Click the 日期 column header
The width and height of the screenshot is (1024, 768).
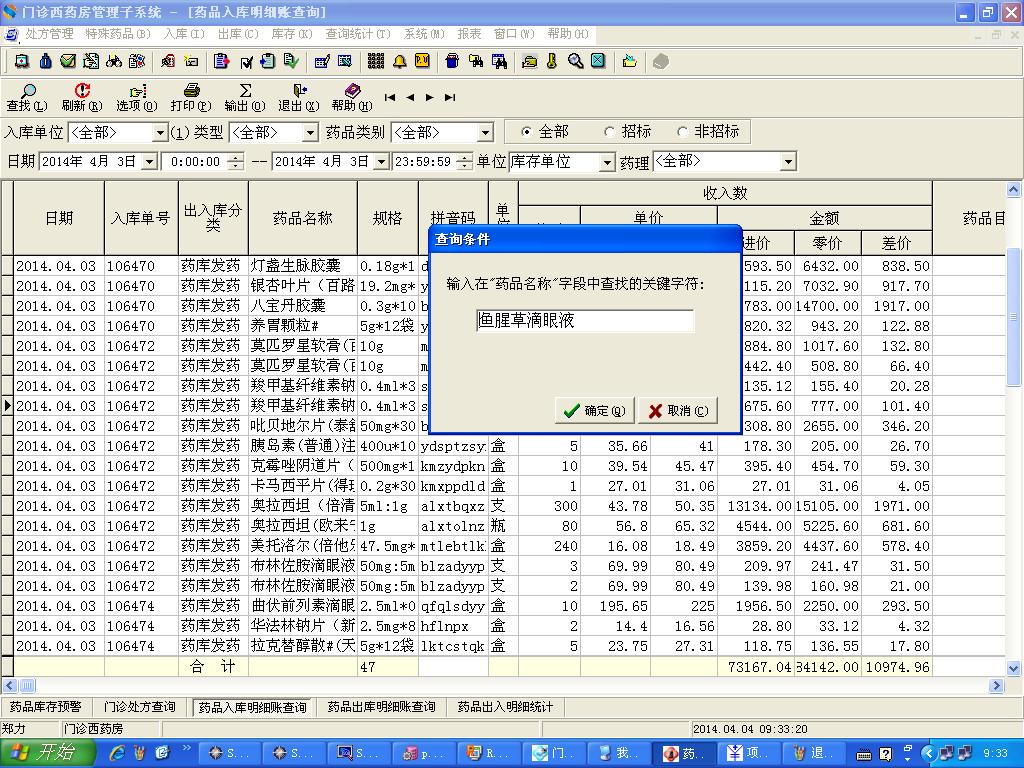click(59, 218)
